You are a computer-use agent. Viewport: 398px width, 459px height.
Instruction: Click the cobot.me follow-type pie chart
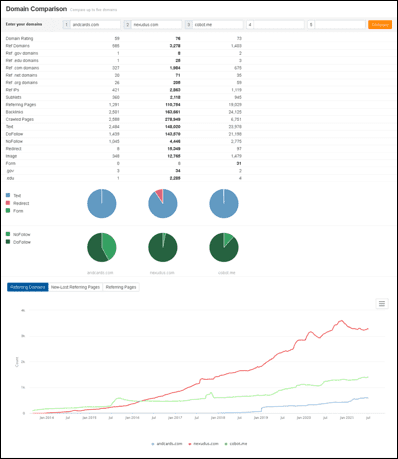click(x=224, y=247)
